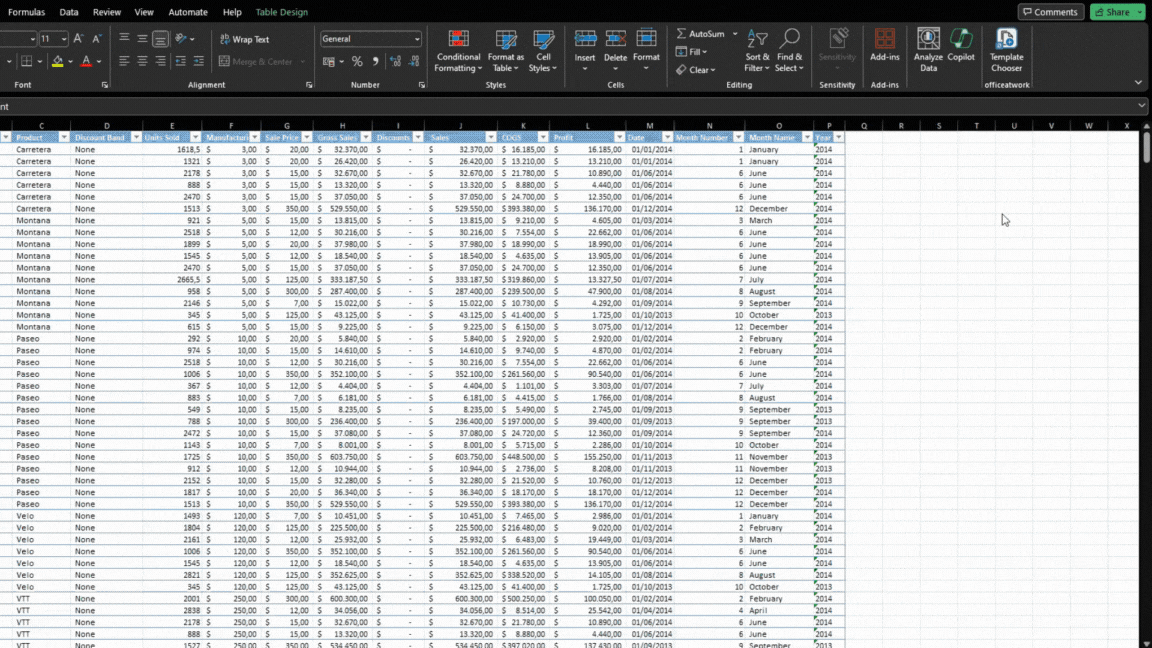Open the Automate ribbon tab
1152x648 pixels.
188,12
